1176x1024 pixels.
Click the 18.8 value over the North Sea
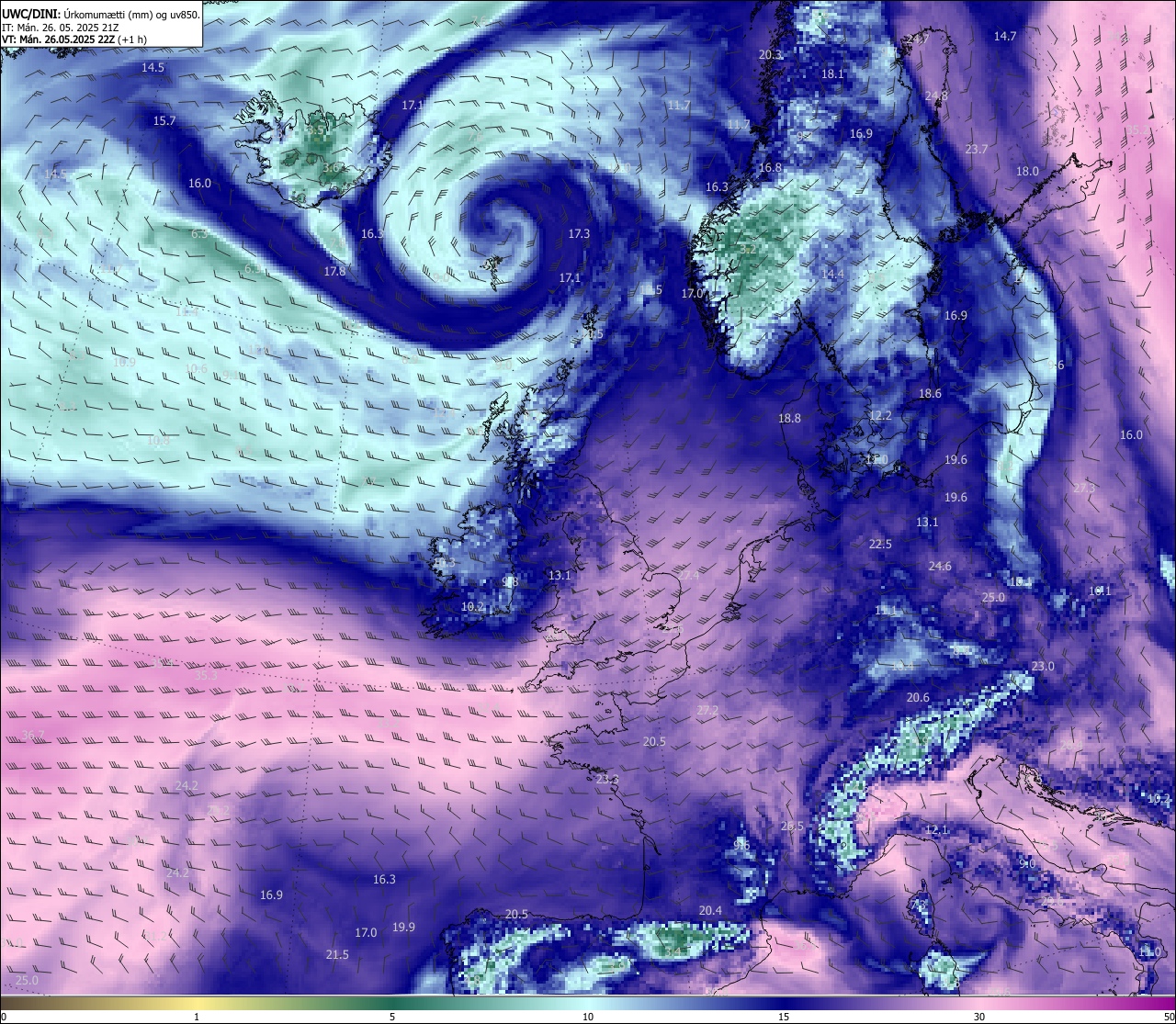pos(789,419)
